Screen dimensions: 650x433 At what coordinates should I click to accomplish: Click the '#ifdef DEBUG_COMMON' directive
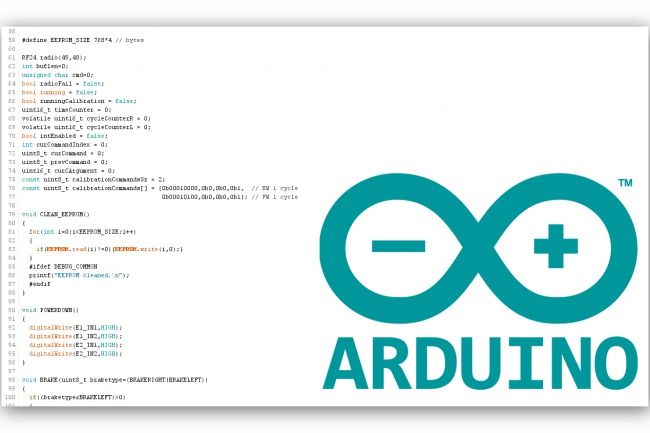63,266
